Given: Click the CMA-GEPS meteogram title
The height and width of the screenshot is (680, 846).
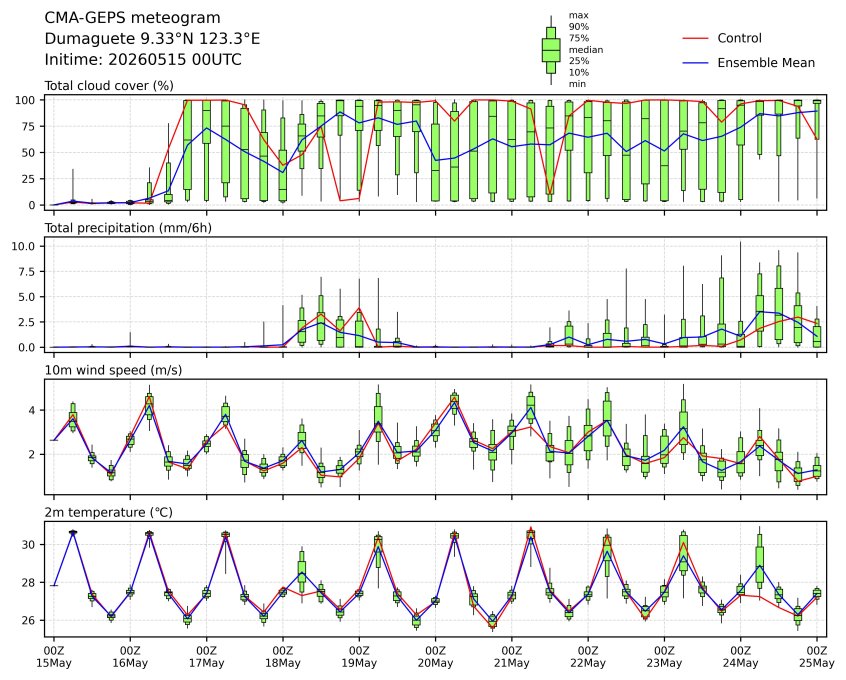Looking at the screenshot, I should 132,18.
